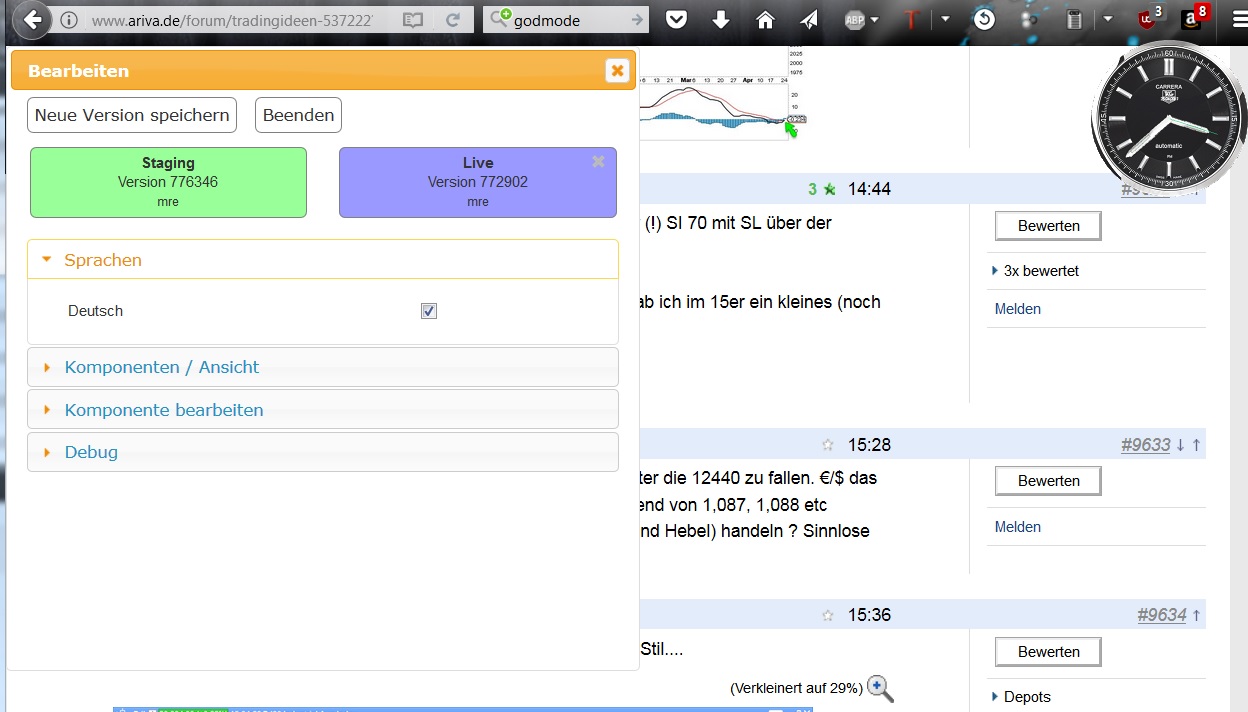Screen dimensions: 1248x712
Task: Uncheck the Deutsch language checkbox
Action: pos(428,311)
